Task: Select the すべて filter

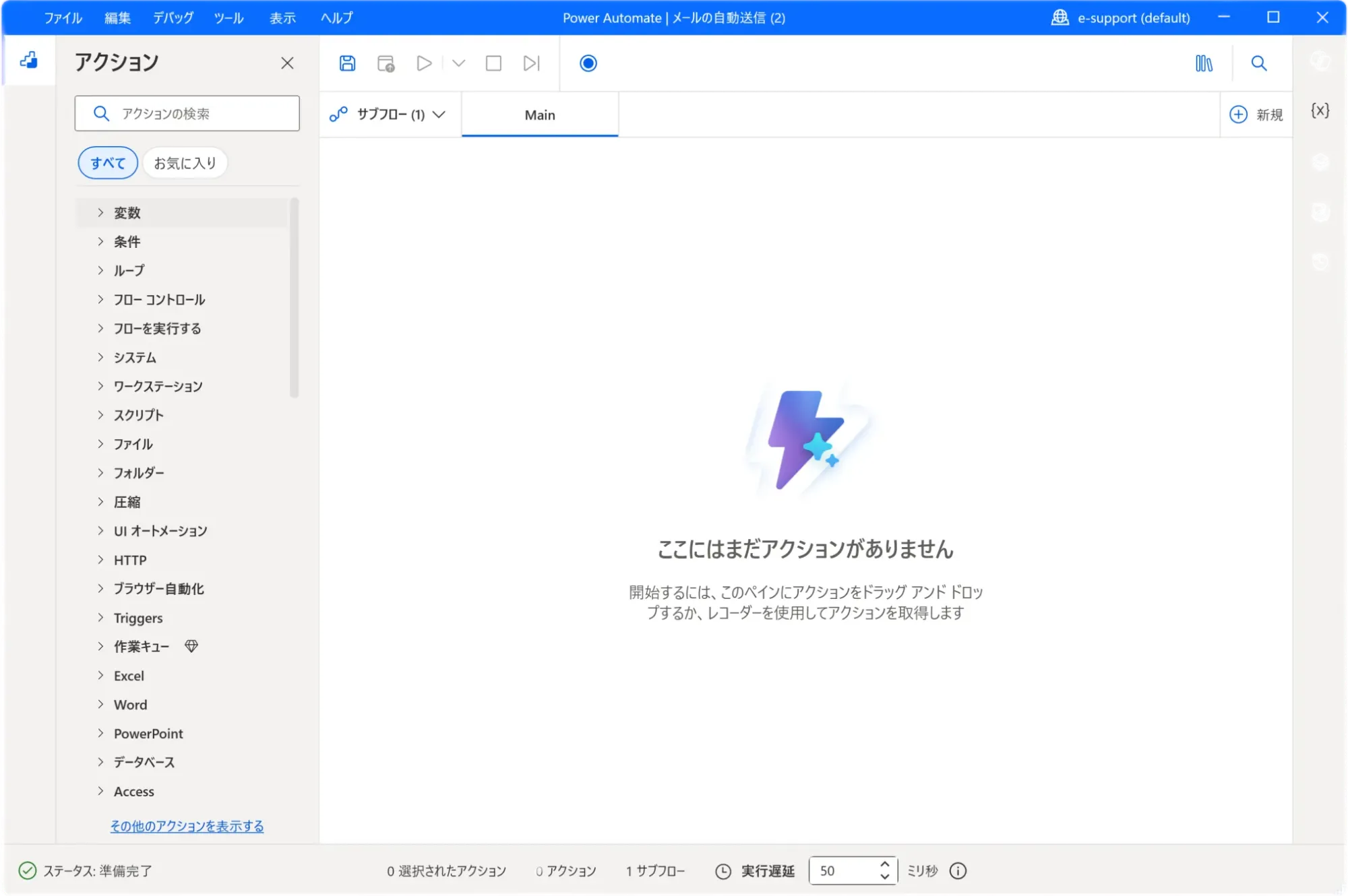Action: click(108, 163)
